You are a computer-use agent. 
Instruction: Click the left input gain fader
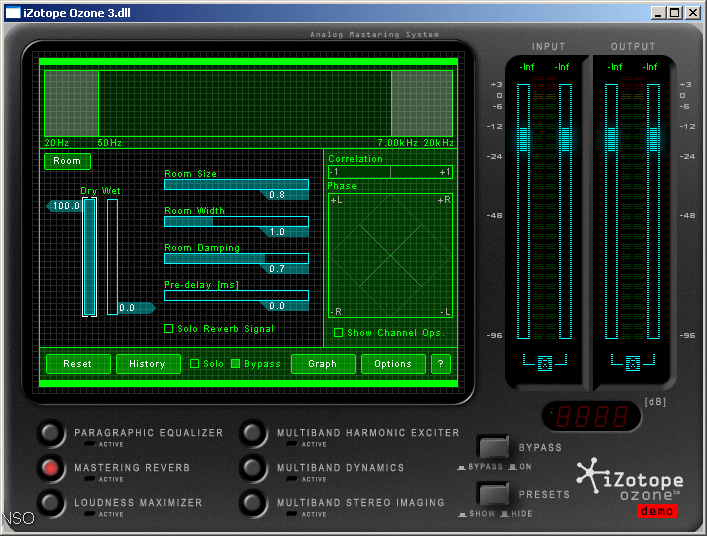click(523, 139)
